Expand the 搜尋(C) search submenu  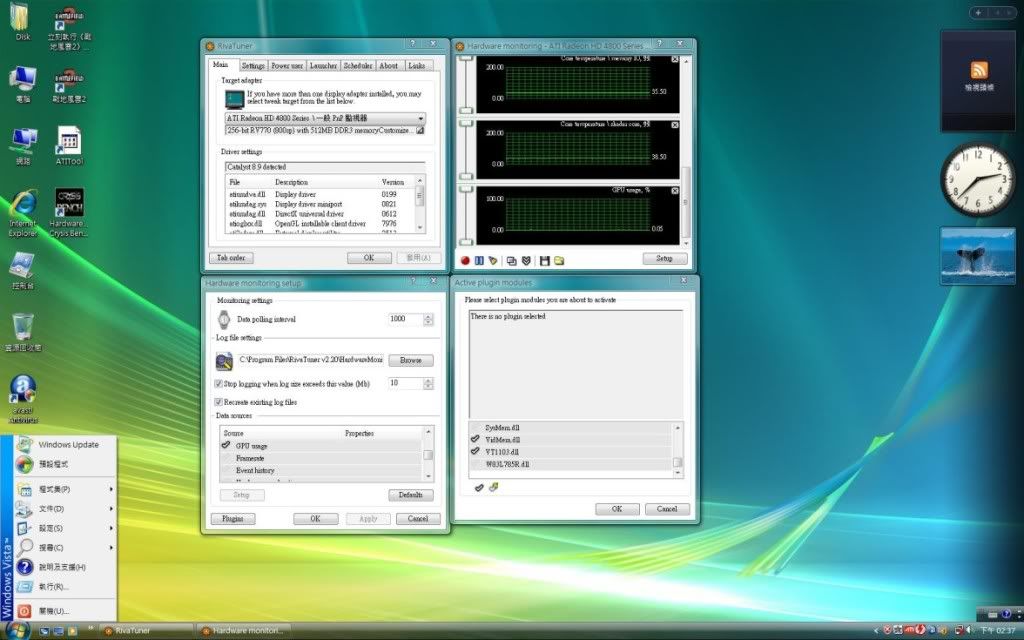(x=65, y=548)
